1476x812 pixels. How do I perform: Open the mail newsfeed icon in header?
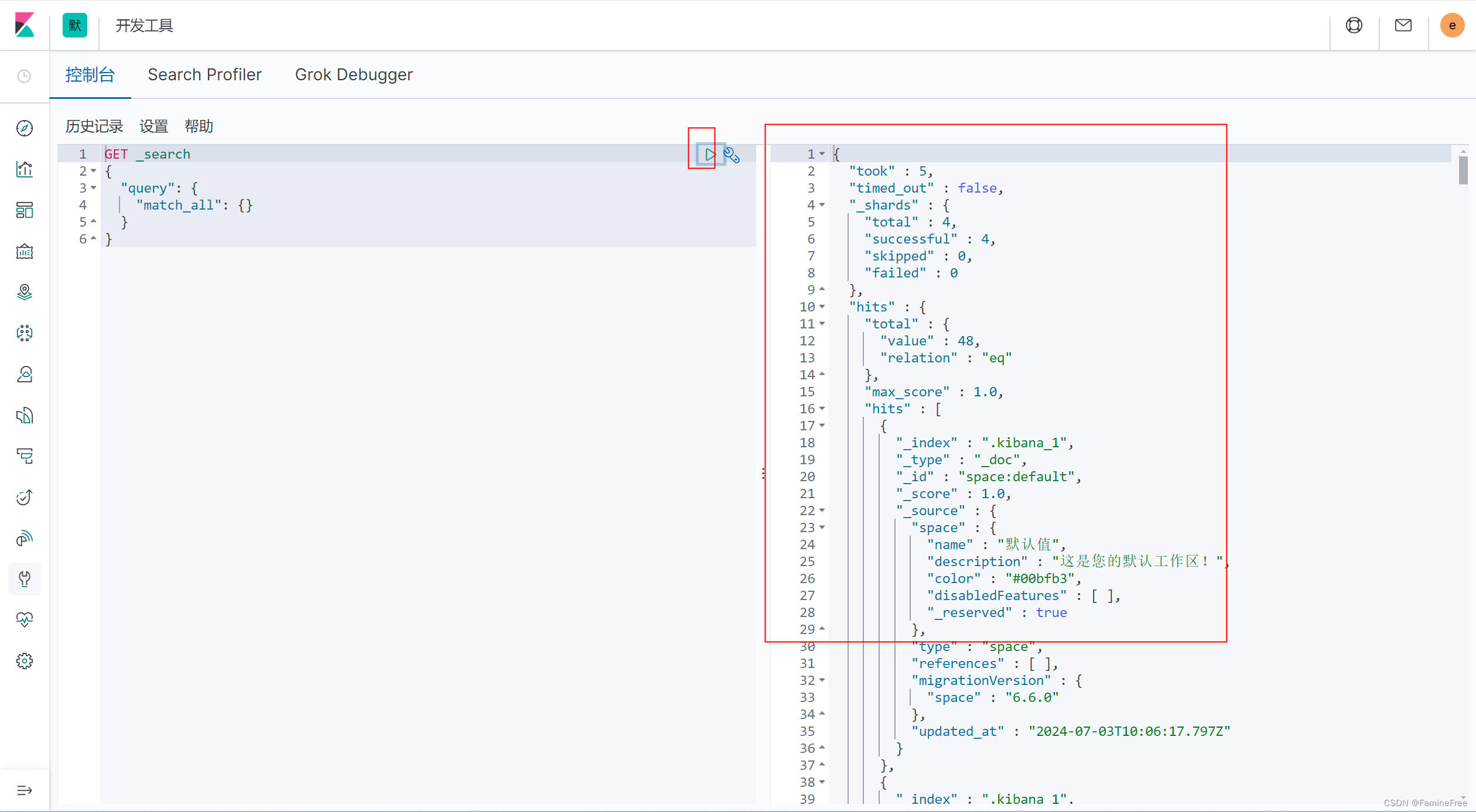click(x=1403, y=25)
